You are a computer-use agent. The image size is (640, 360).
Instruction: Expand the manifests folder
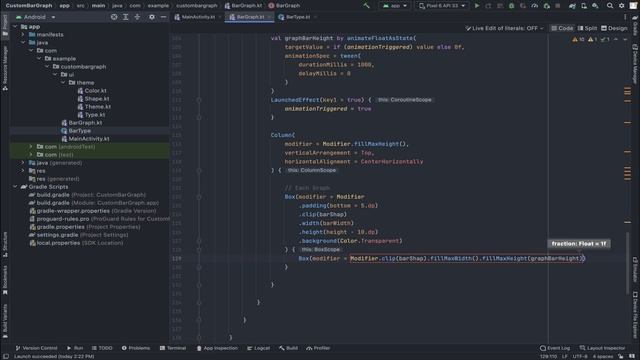pos(23,35)
